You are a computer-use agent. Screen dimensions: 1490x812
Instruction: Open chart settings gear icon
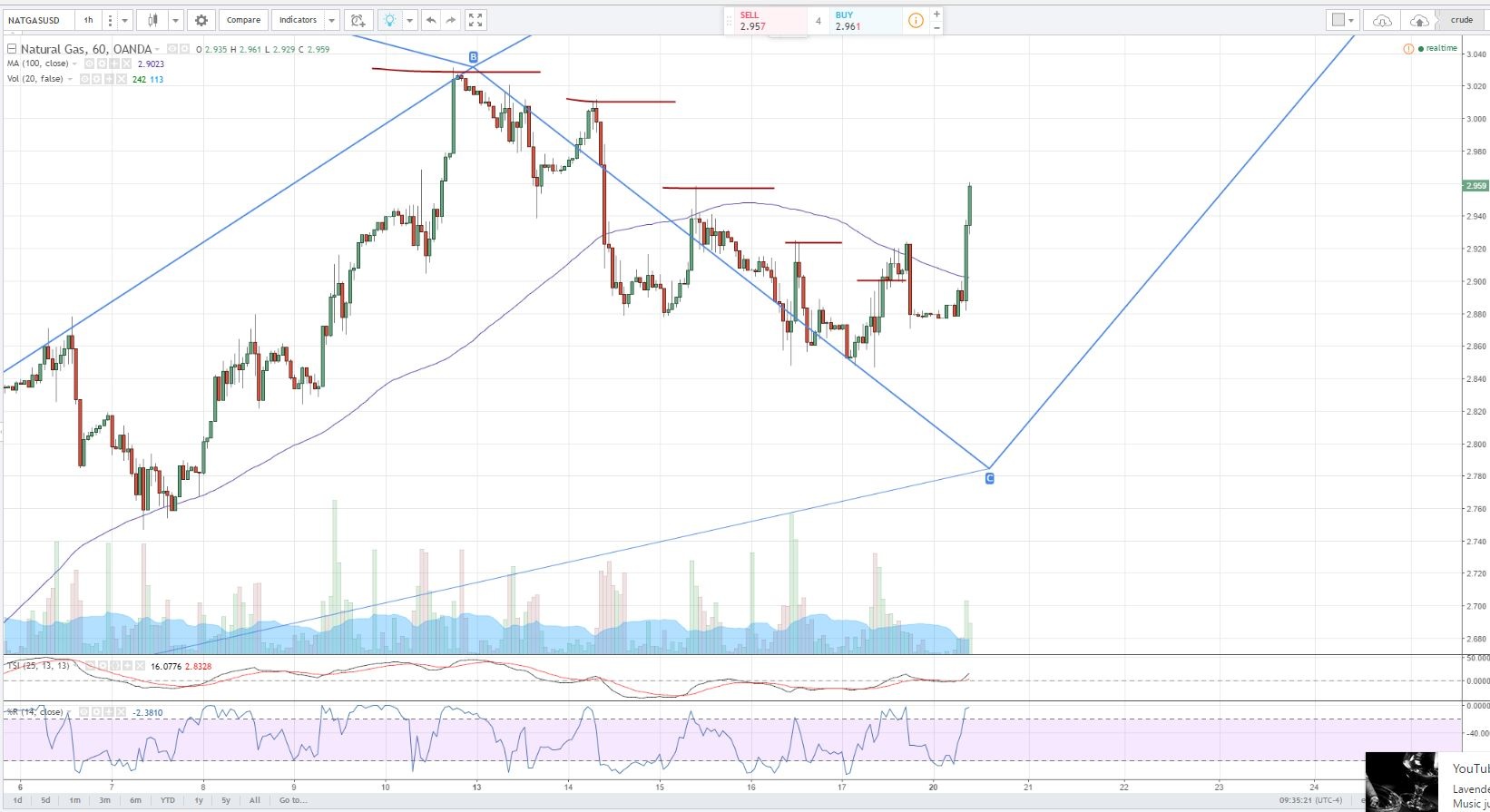[x=201, y=20]
